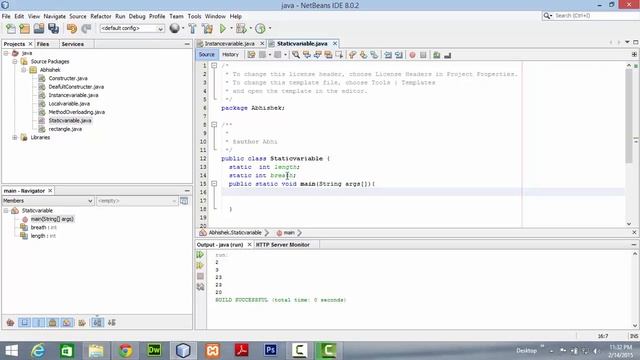Click the Uncomment lines icon
The image size is (640, 360).
click(447, 55)
